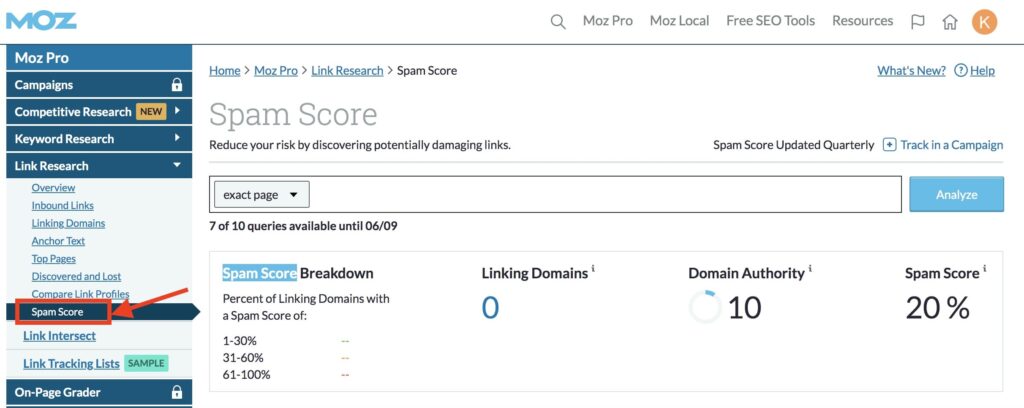Open the Overview link
This screenshot has width=1024, height=408.
pos(54,187)
